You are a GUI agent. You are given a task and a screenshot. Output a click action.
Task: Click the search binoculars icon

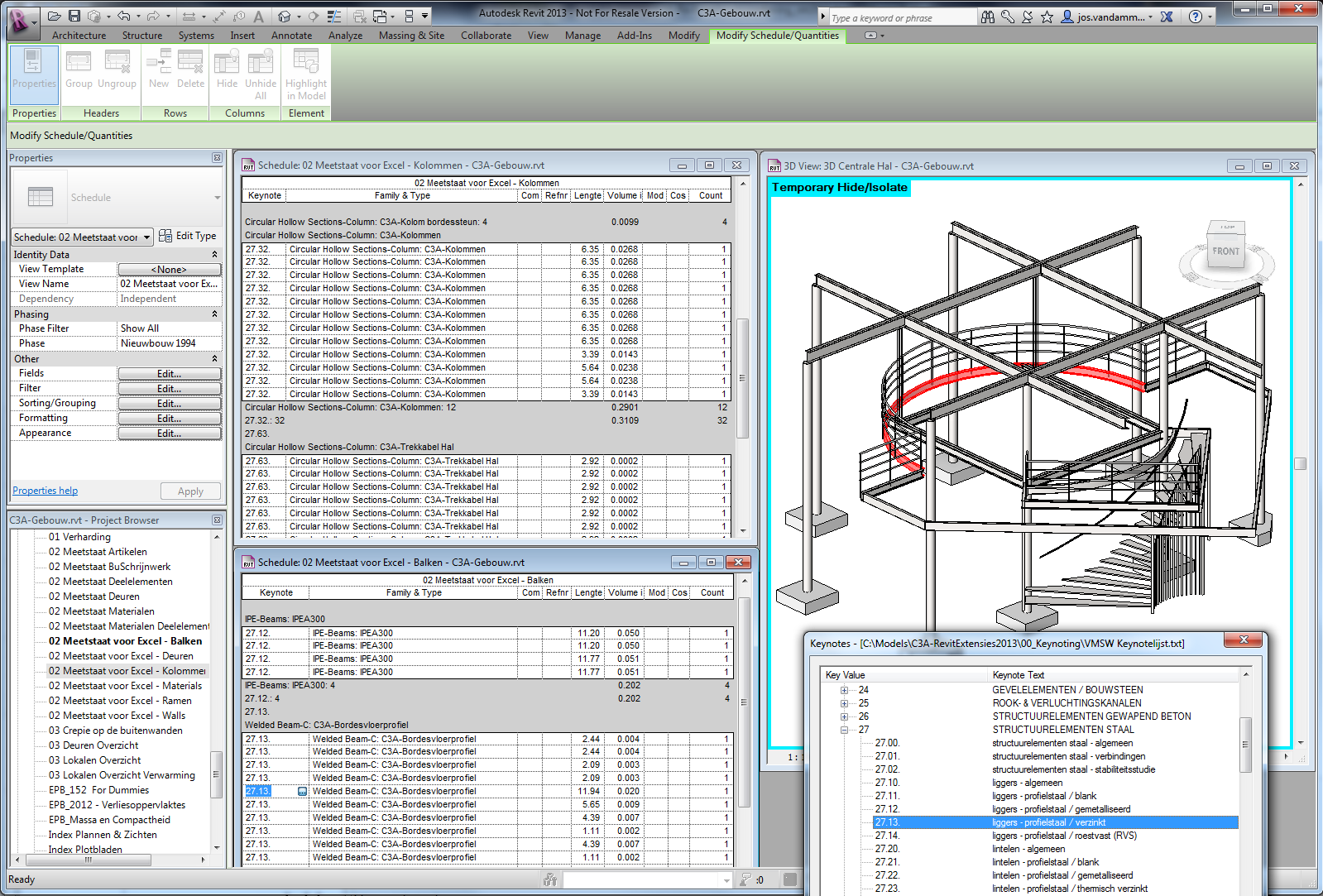pos(988,17)
